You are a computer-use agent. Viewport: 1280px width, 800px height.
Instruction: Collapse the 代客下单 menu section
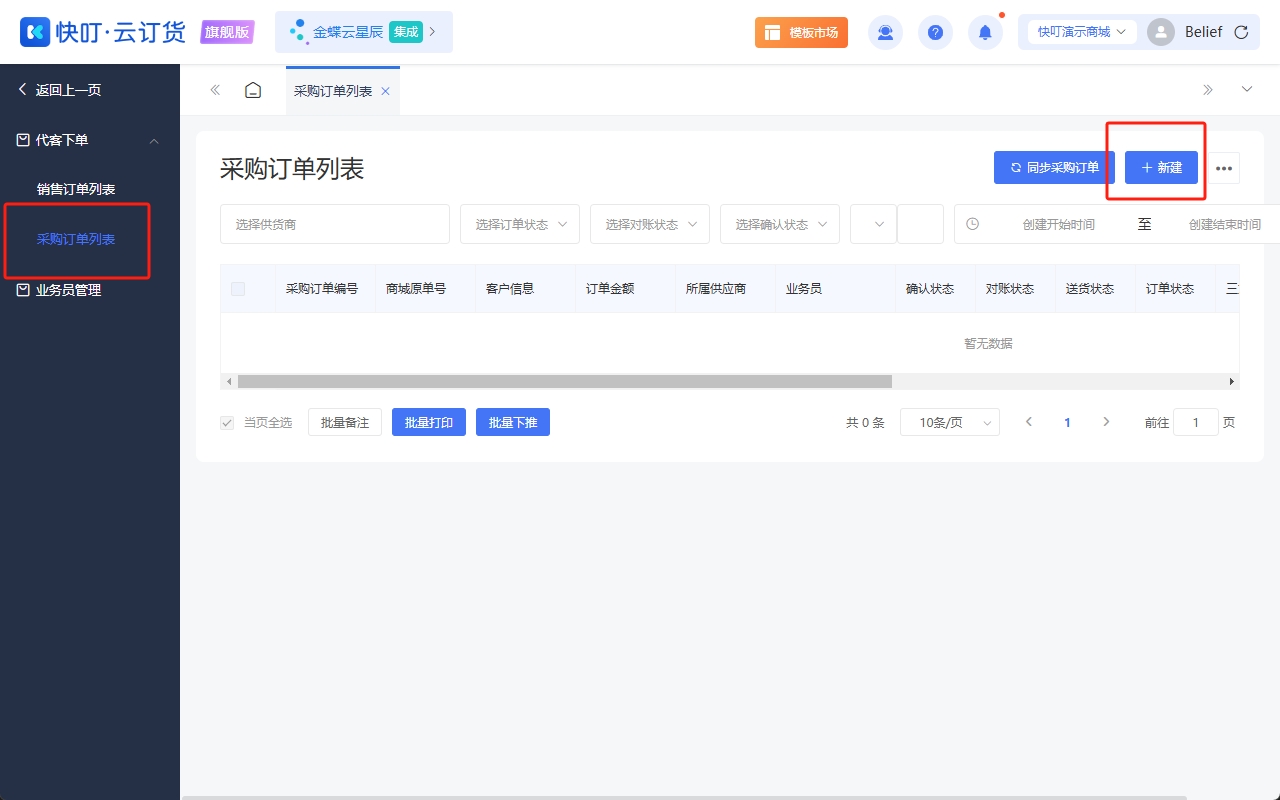pos(154,141)
